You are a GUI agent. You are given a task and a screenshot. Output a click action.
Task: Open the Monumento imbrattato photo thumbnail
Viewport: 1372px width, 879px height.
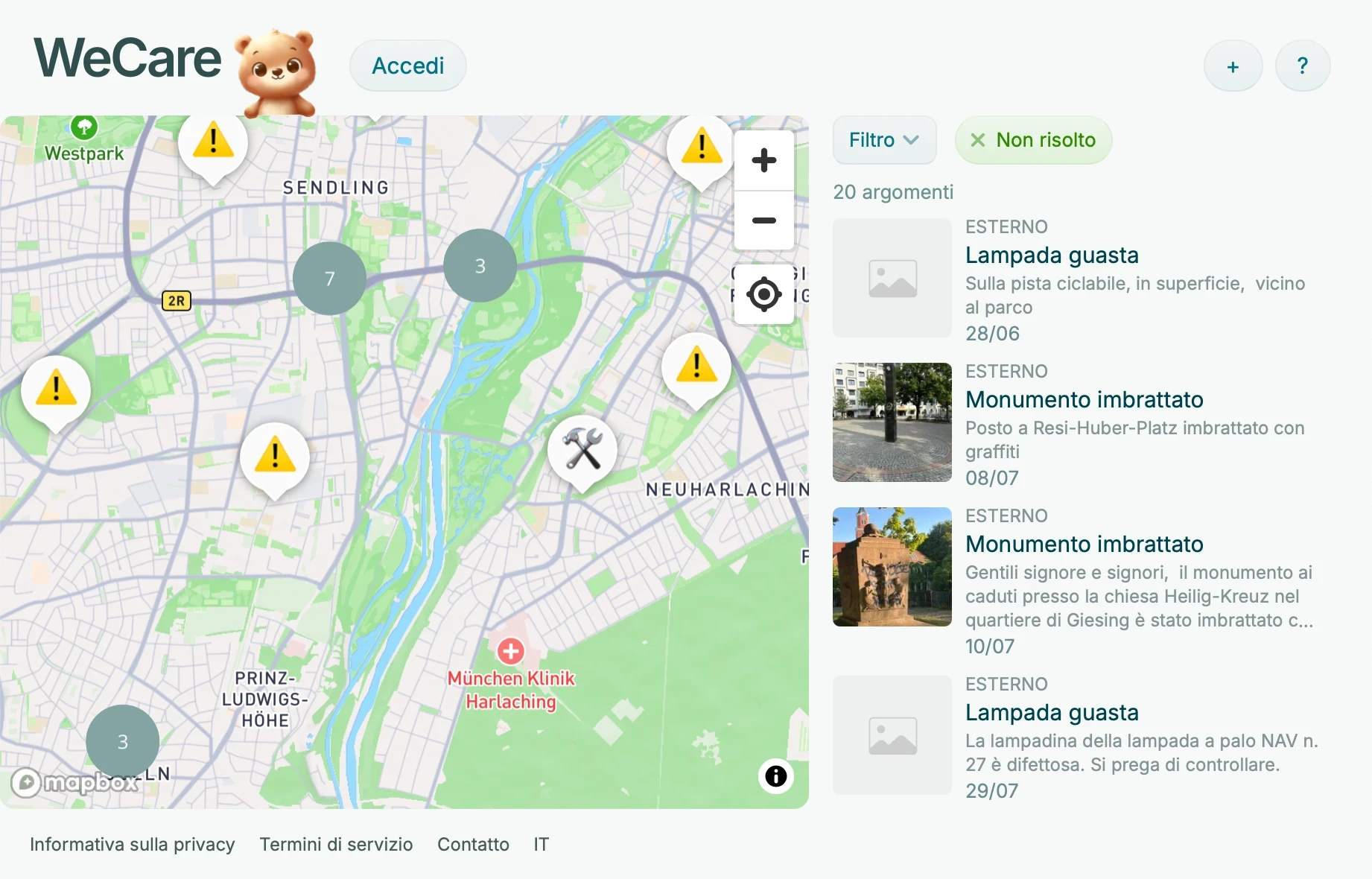[891, 422]
